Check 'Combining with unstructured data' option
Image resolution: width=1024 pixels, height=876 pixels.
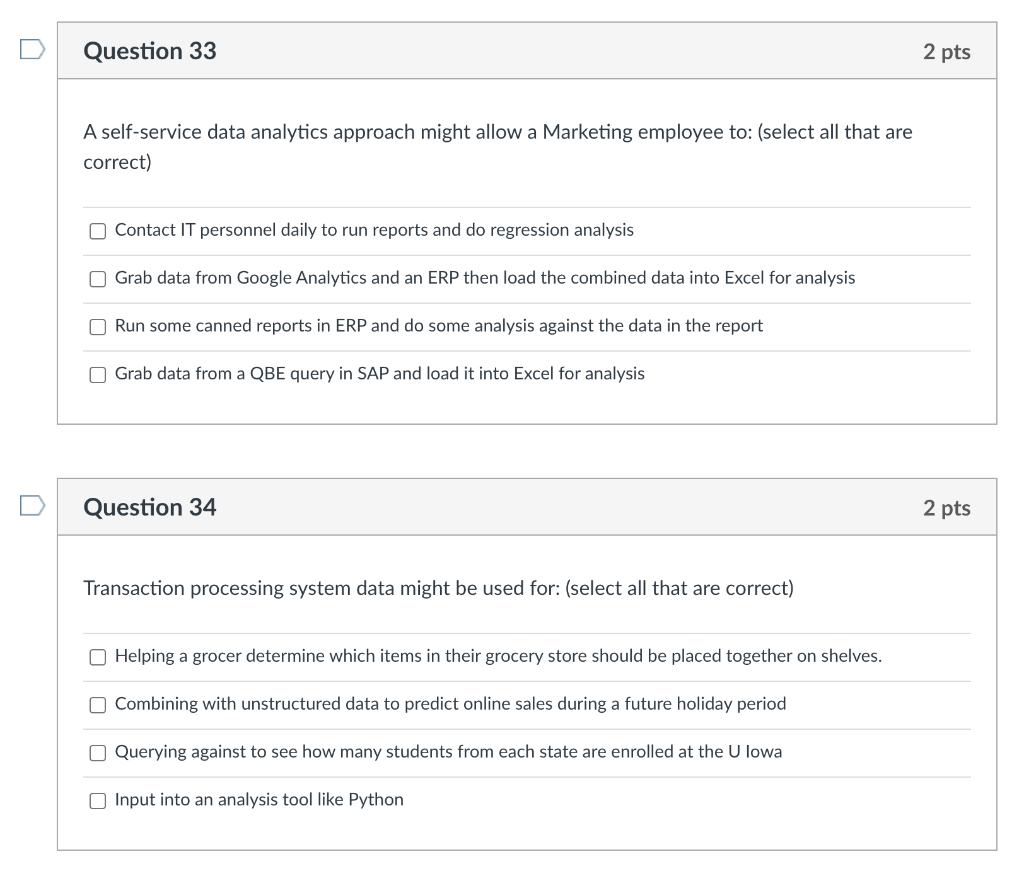tap(97, 704)
